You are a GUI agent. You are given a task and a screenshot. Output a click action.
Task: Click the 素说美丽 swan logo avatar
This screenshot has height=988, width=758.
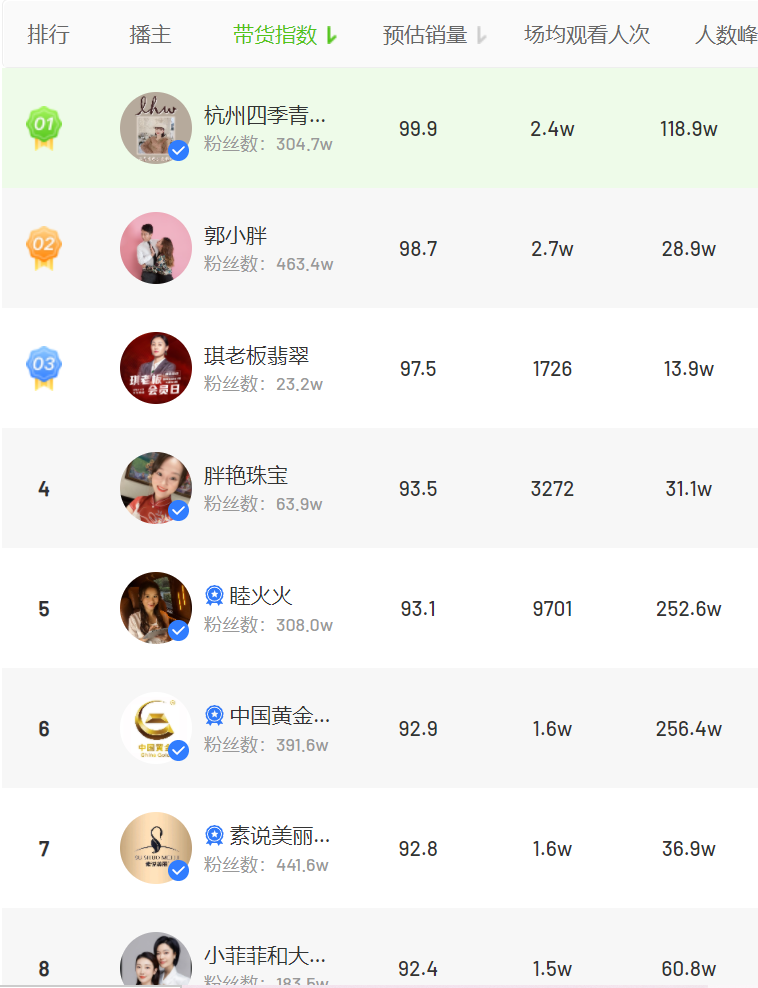pos(156,847)
